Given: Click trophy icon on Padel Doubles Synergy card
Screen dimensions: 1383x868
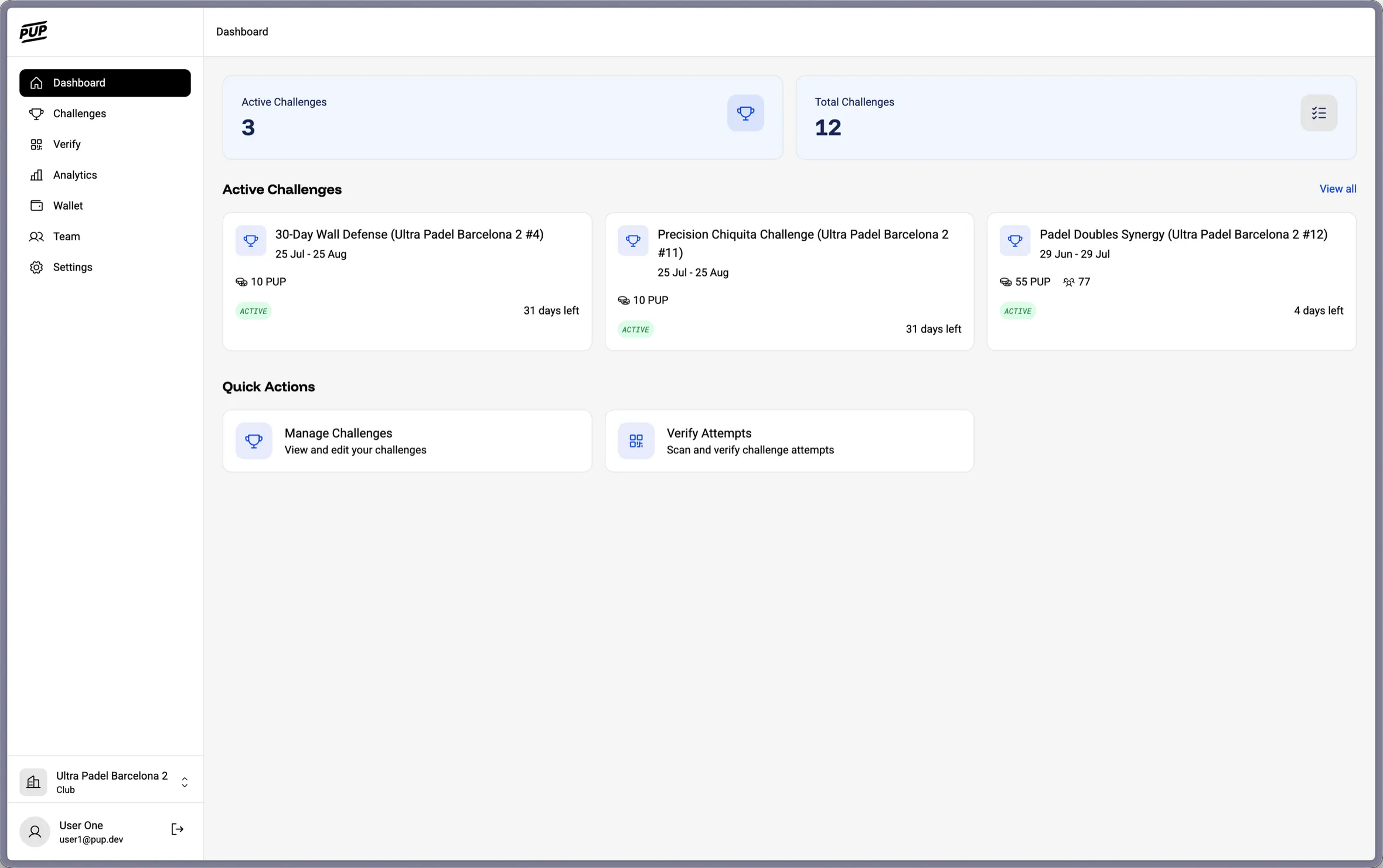Looking at the screenshot, I should coord(1015,241).
